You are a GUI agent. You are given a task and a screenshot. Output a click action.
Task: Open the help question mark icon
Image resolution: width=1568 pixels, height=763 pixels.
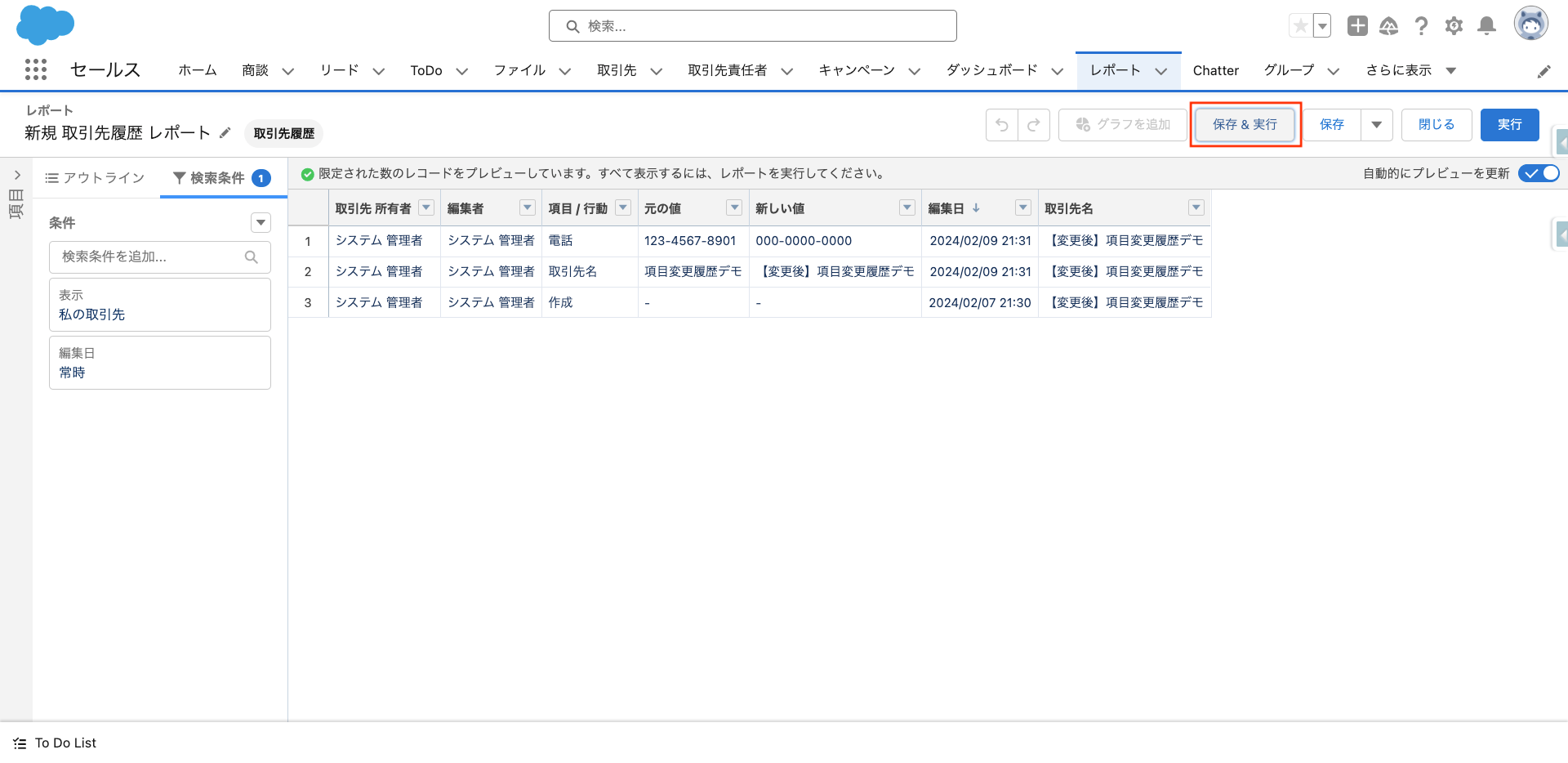1421,25
